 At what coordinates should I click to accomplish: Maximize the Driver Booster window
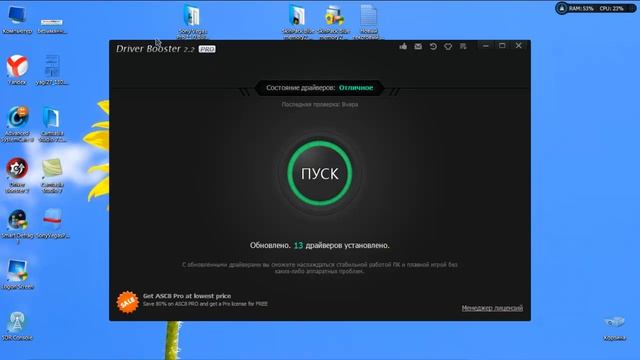pos(502,46)
